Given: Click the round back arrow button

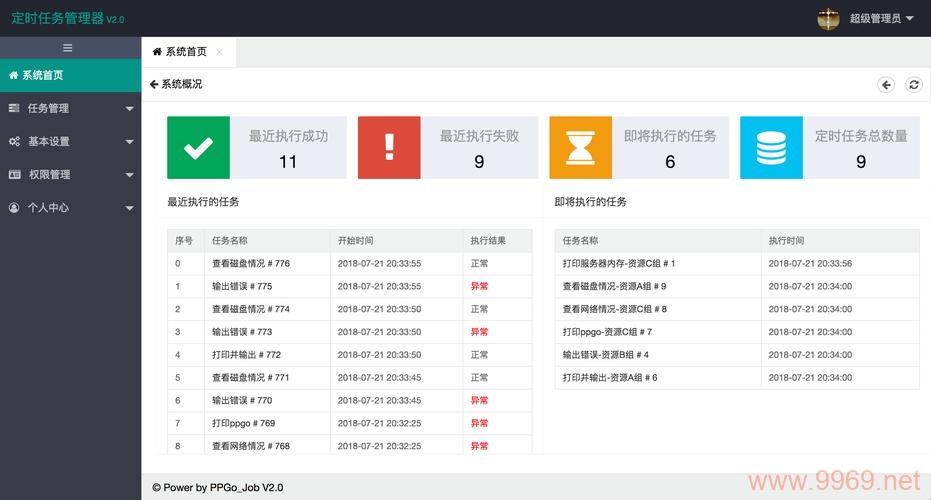Looking at the screenshot, I should coord(886,85).
